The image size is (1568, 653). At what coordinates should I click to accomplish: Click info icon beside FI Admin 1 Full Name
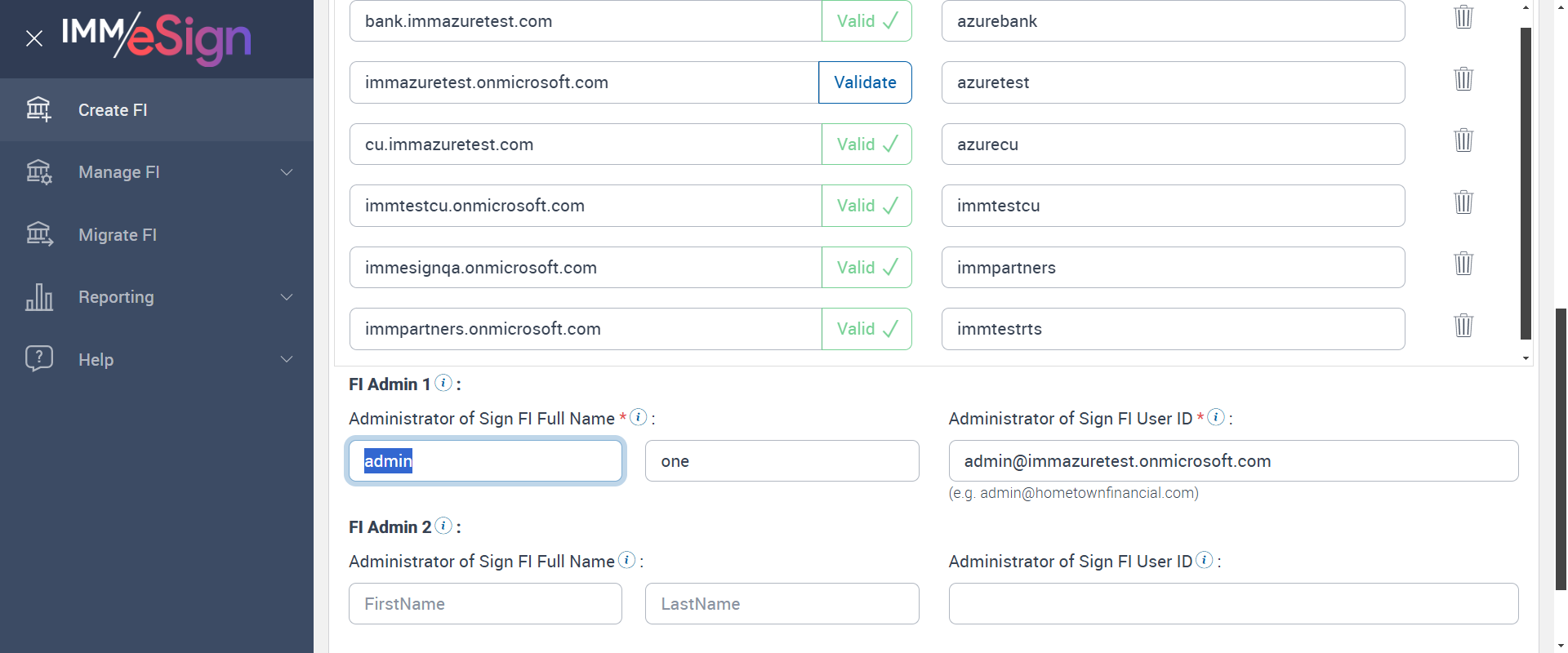click(639, 417)
